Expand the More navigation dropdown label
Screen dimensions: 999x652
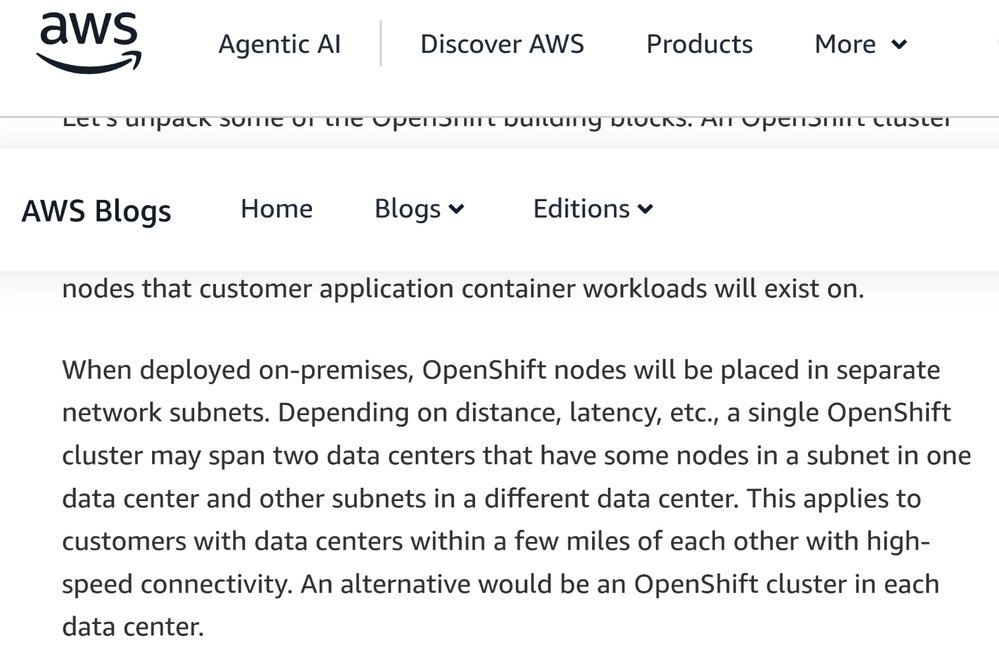(845, 44)
